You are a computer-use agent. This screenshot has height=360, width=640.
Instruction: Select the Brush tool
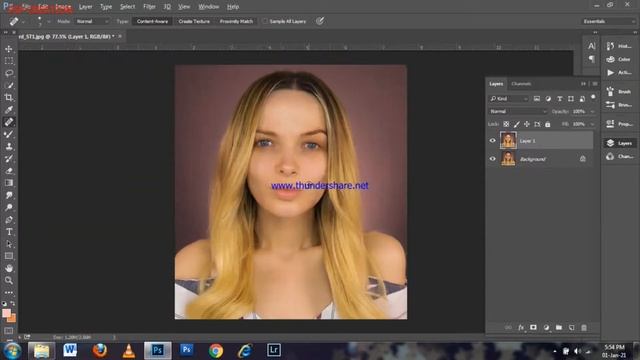point(9,134)
